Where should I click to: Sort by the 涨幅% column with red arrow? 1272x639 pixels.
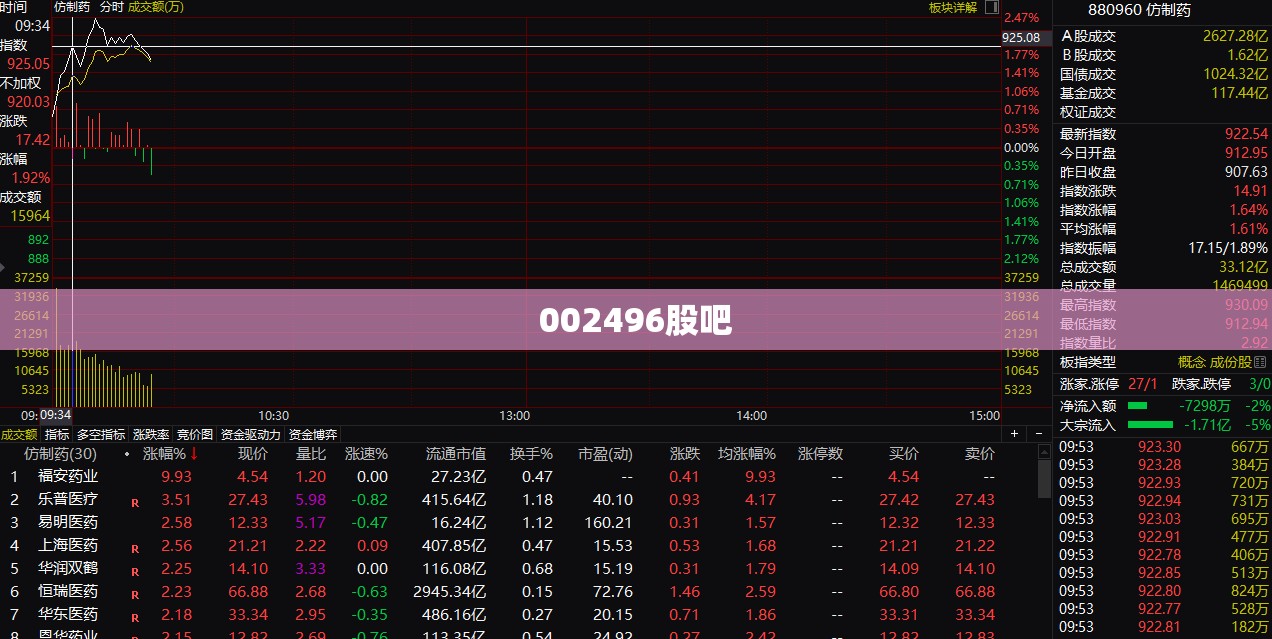pyautogui.click(x=171, y=454)
